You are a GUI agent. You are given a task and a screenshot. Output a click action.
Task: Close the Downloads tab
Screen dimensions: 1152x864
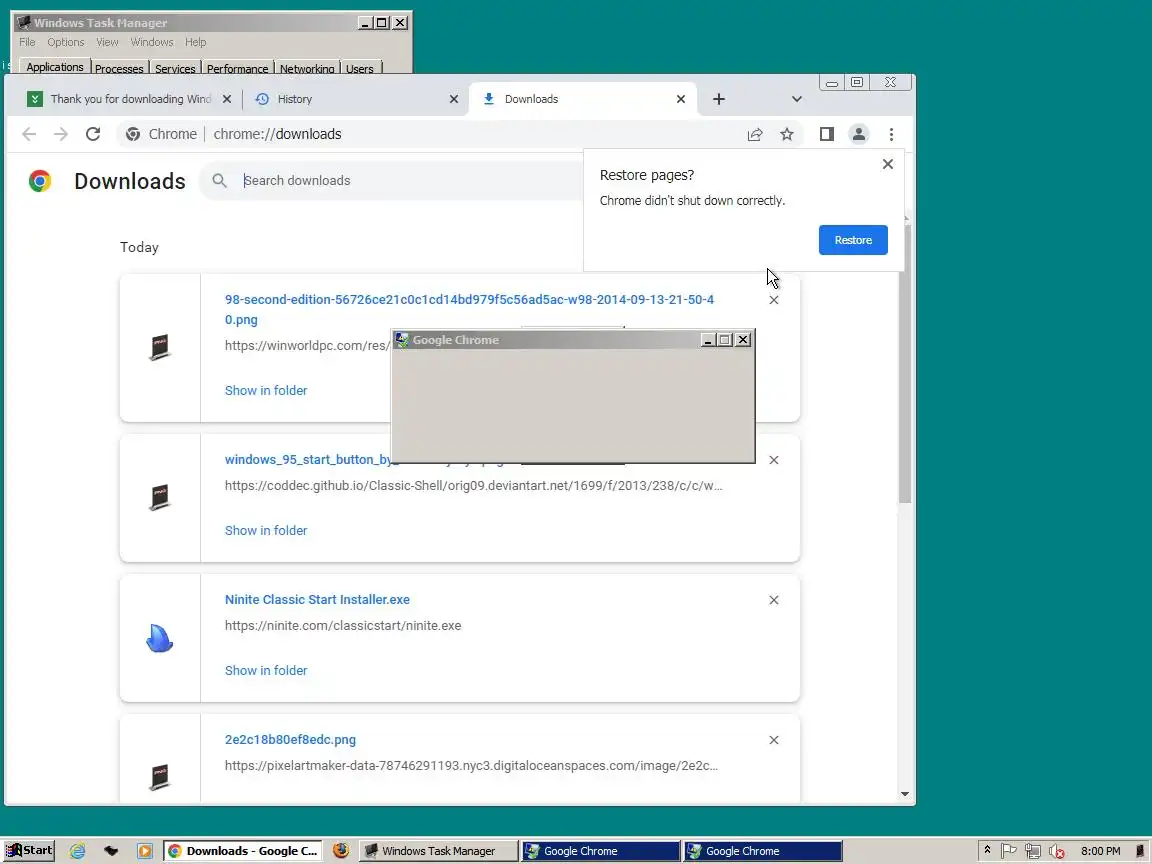point(680,99)
